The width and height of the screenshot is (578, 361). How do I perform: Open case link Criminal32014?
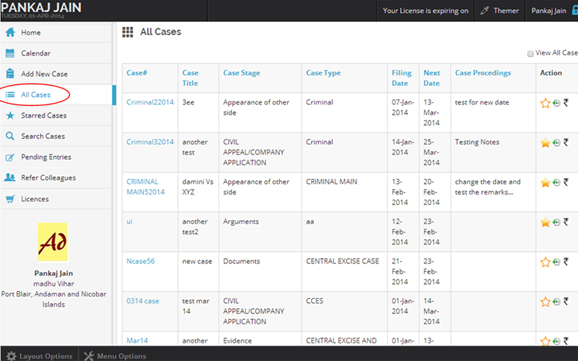tap(150, 142)
